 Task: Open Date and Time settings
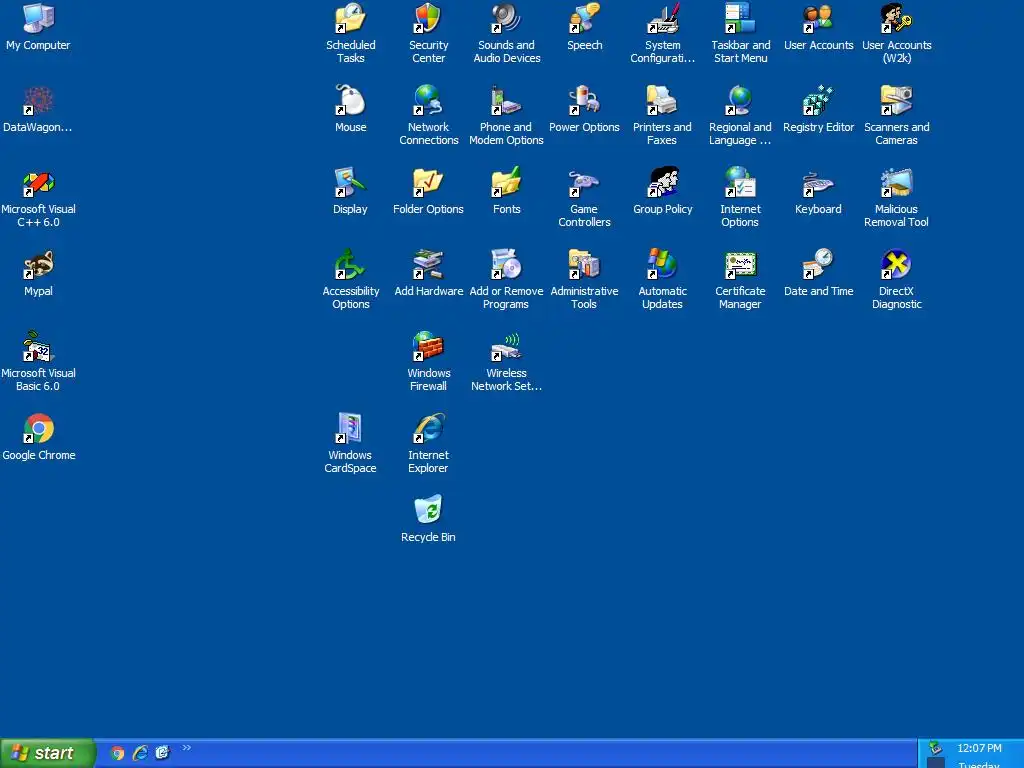click(818, 273)
